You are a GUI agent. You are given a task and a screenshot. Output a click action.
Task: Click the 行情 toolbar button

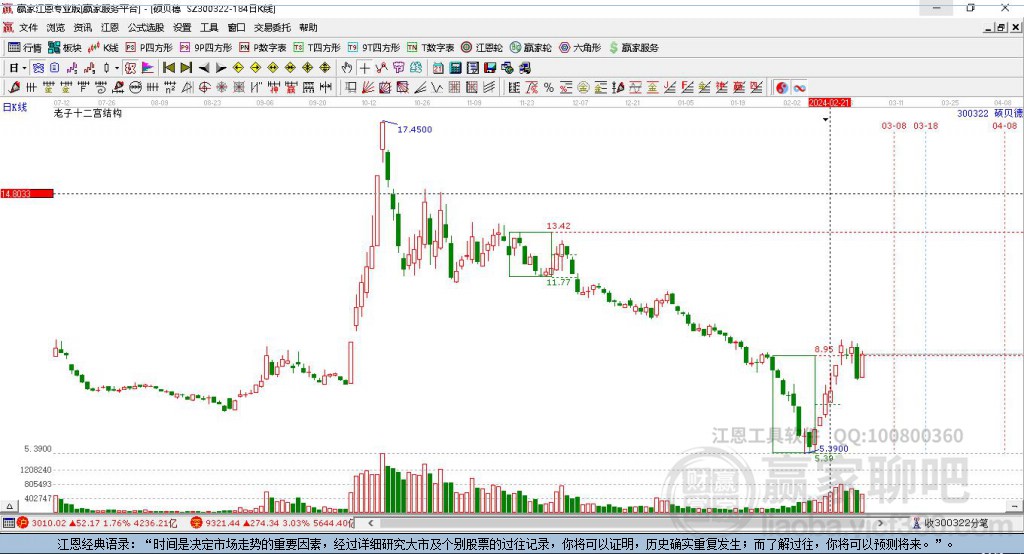(25, 48)
